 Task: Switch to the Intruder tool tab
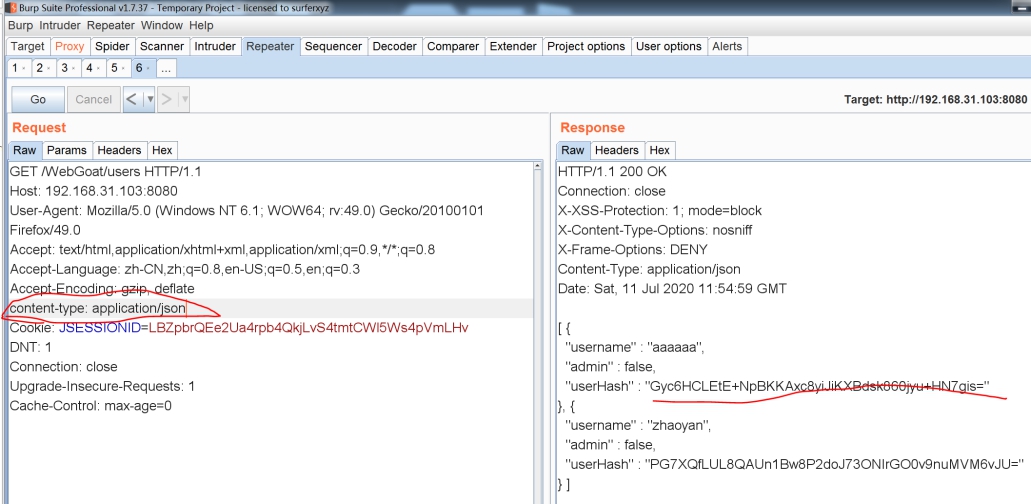point(215,47)
